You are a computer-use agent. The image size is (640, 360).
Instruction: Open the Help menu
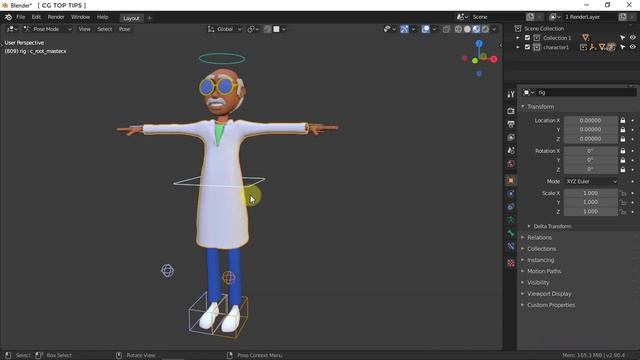tap(102, 17)
